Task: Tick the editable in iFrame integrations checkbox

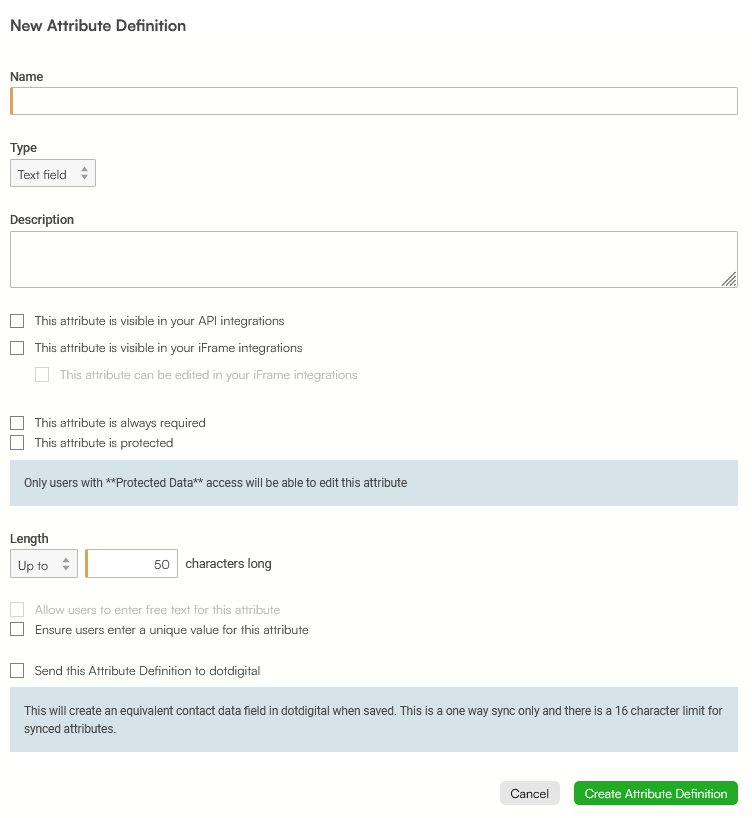Action: [42, 375]
